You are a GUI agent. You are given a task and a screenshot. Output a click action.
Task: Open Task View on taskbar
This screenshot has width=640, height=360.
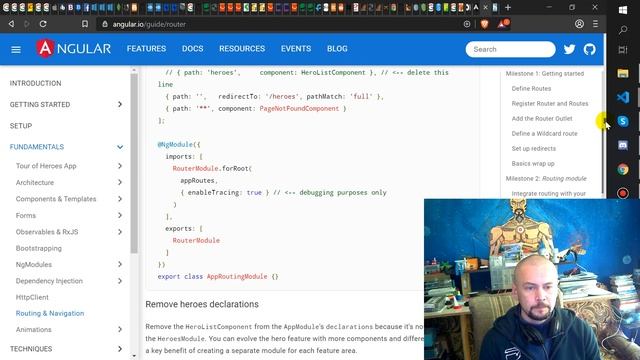point(623,49)
